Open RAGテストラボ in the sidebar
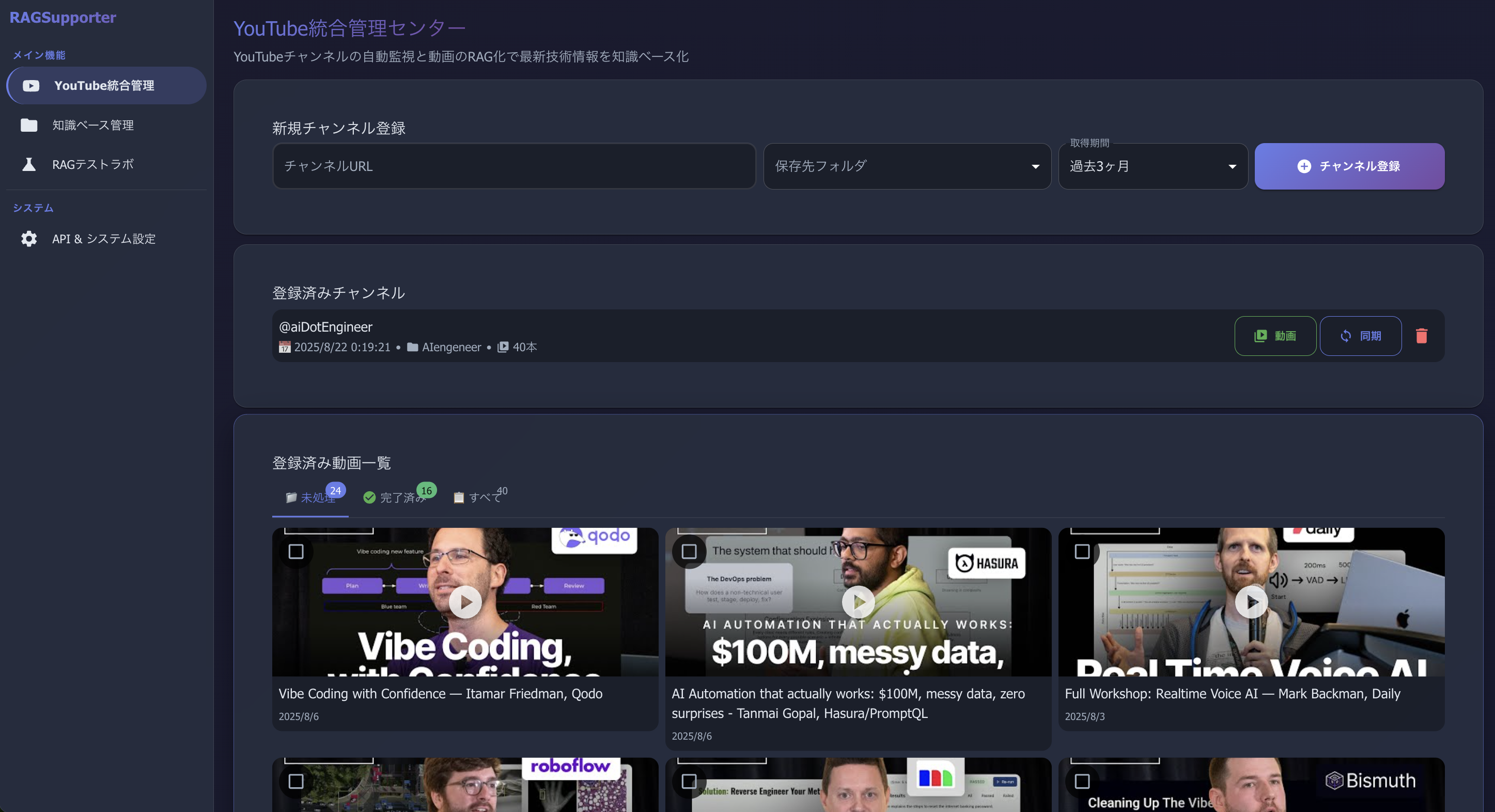This screenshot has height=812, width=1495. click(x=92, y=164)
